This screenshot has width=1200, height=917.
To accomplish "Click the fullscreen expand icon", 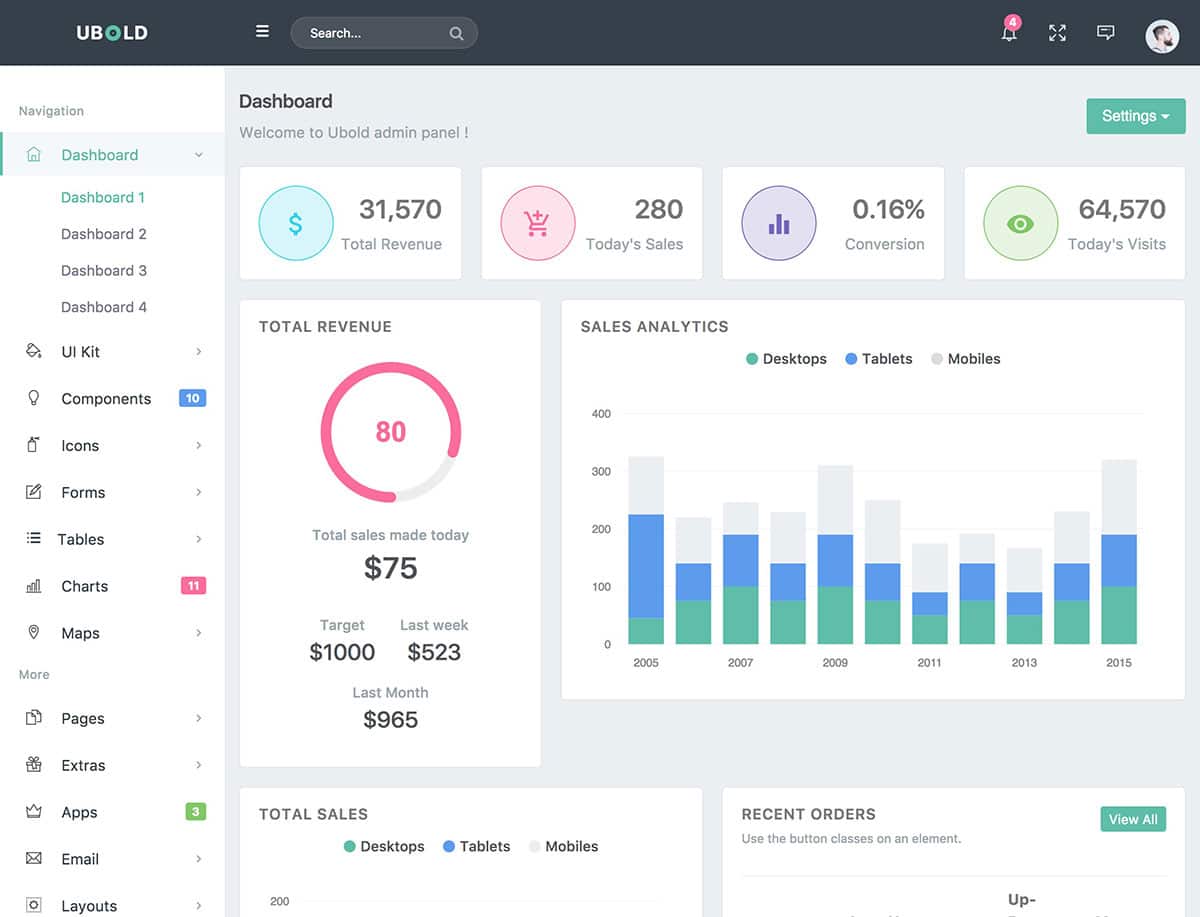I will point(1057,33).
